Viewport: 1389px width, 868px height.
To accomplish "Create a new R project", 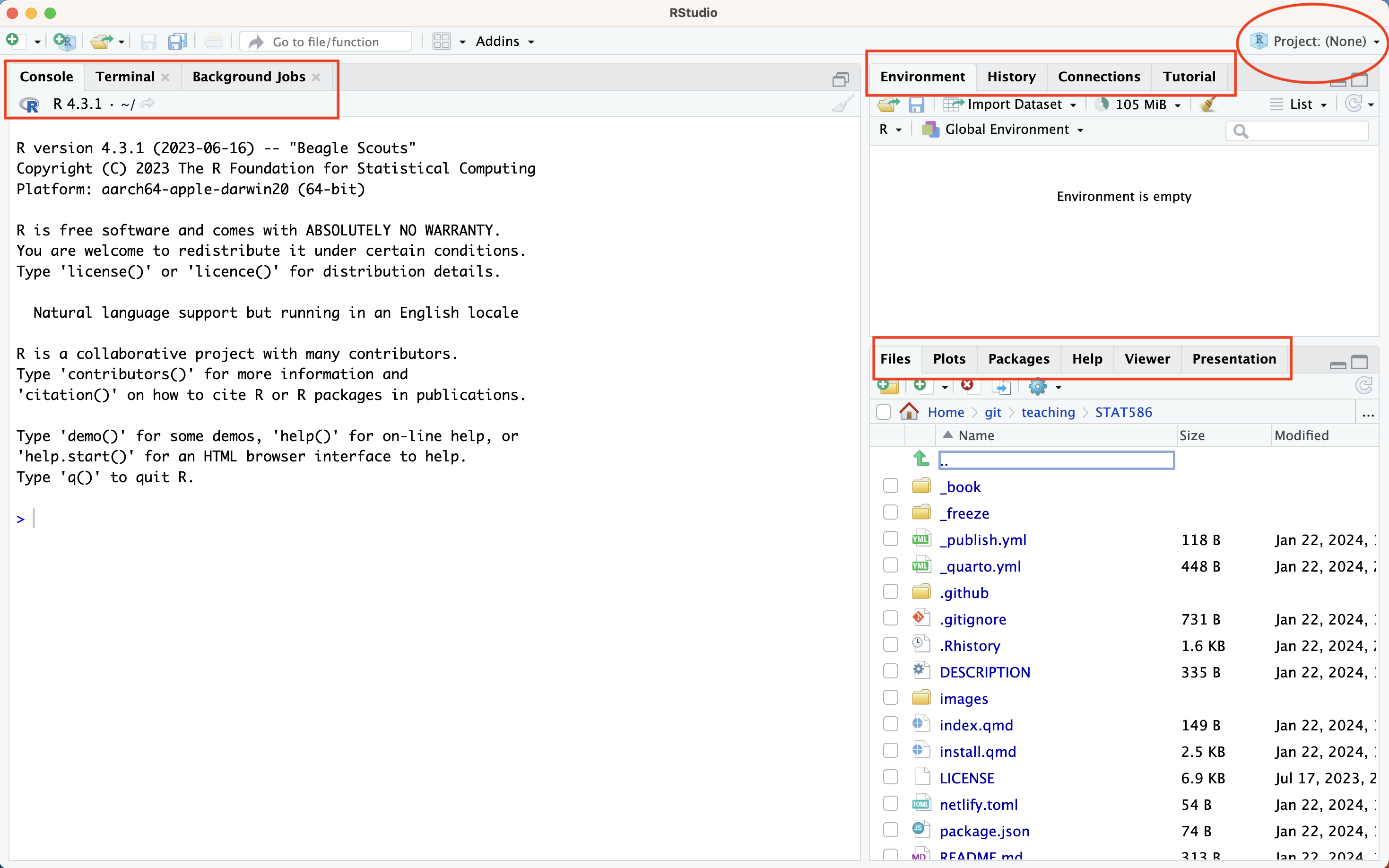I will tap(64, 41).
